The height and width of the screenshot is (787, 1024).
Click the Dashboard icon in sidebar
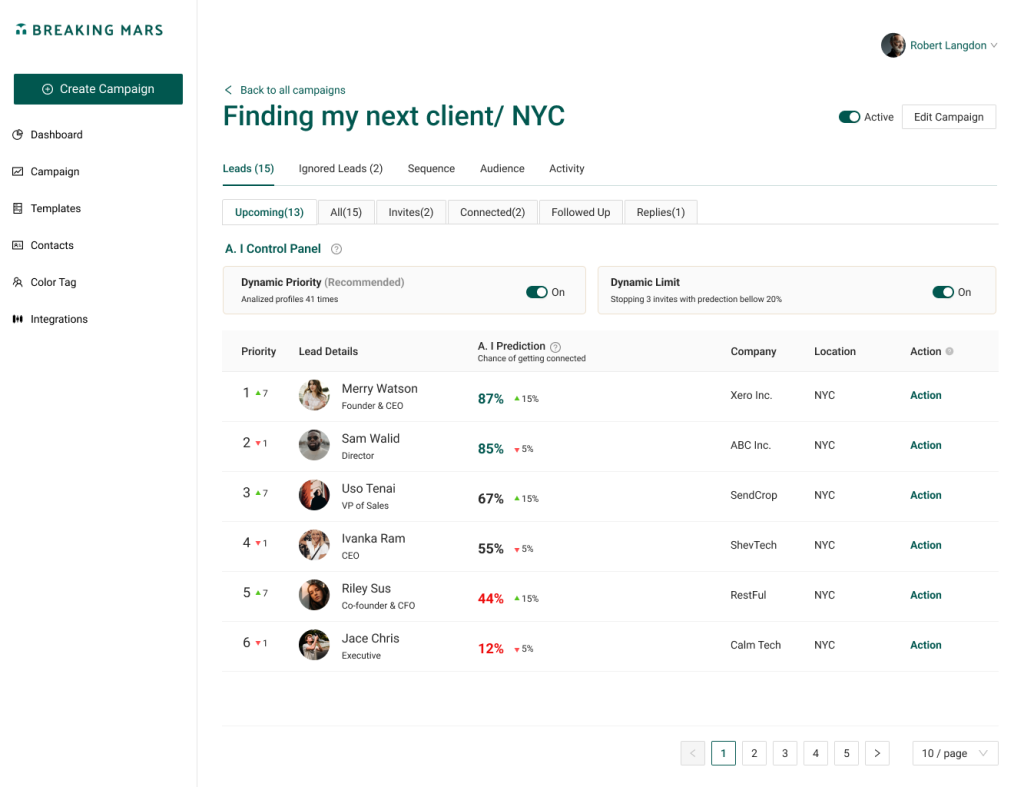18,135
